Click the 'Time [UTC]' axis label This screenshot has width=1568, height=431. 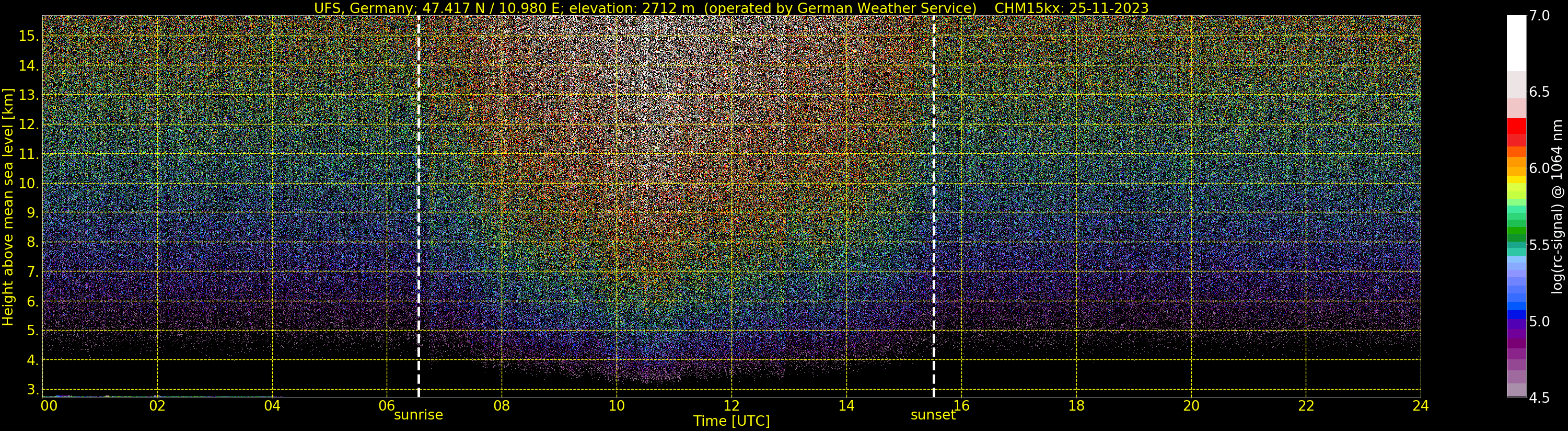[731, 421]
